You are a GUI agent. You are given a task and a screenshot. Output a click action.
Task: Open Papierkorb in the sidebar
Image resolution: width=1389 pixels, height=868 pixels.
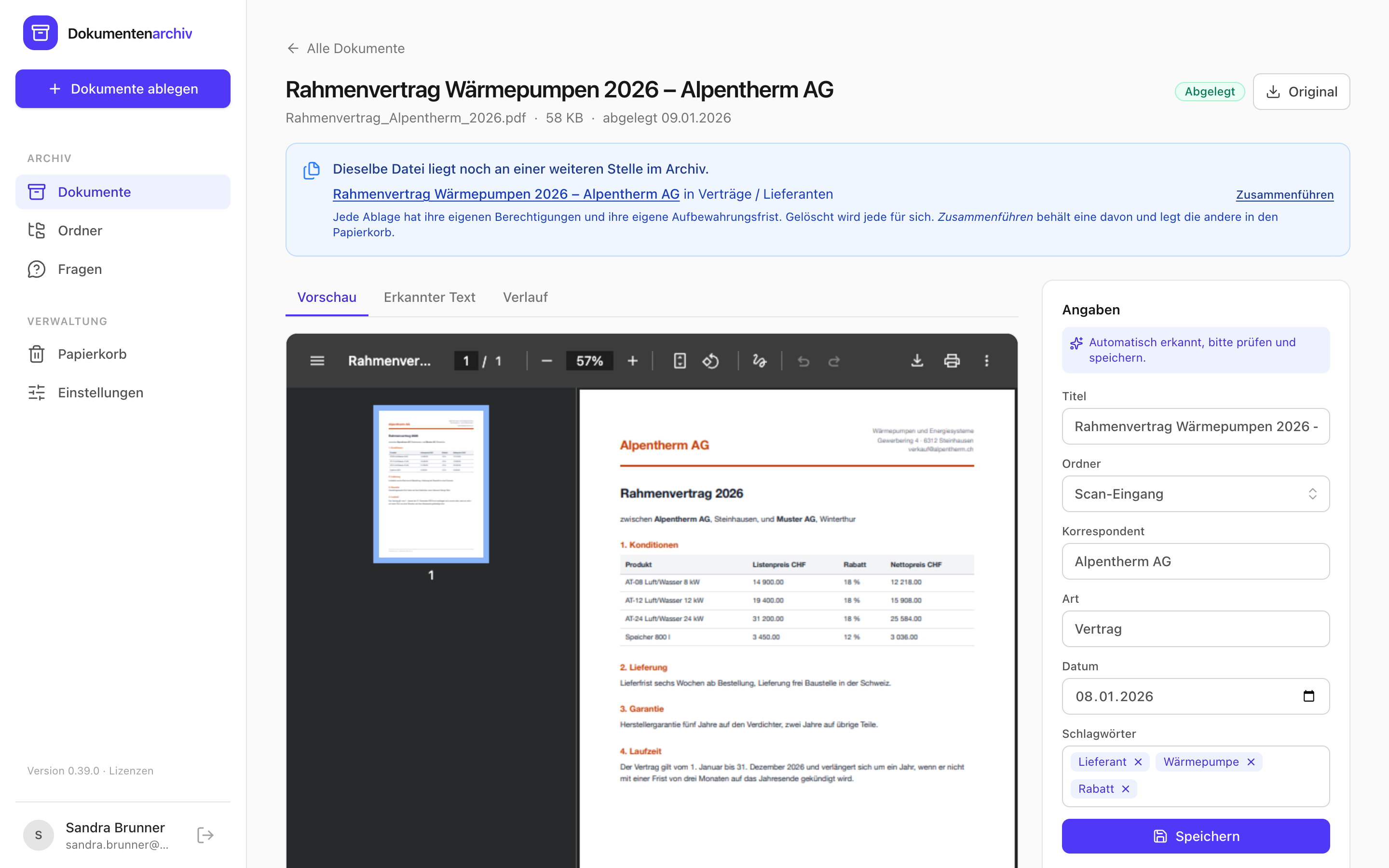(x=123, y=354)
